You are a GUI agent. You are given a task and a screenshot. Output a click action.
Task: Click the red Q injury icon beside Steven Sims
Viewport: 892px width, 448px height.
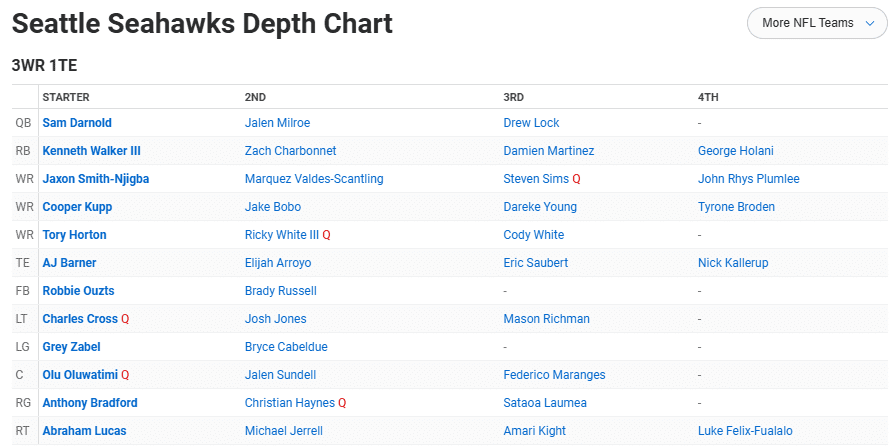point(576,179)
